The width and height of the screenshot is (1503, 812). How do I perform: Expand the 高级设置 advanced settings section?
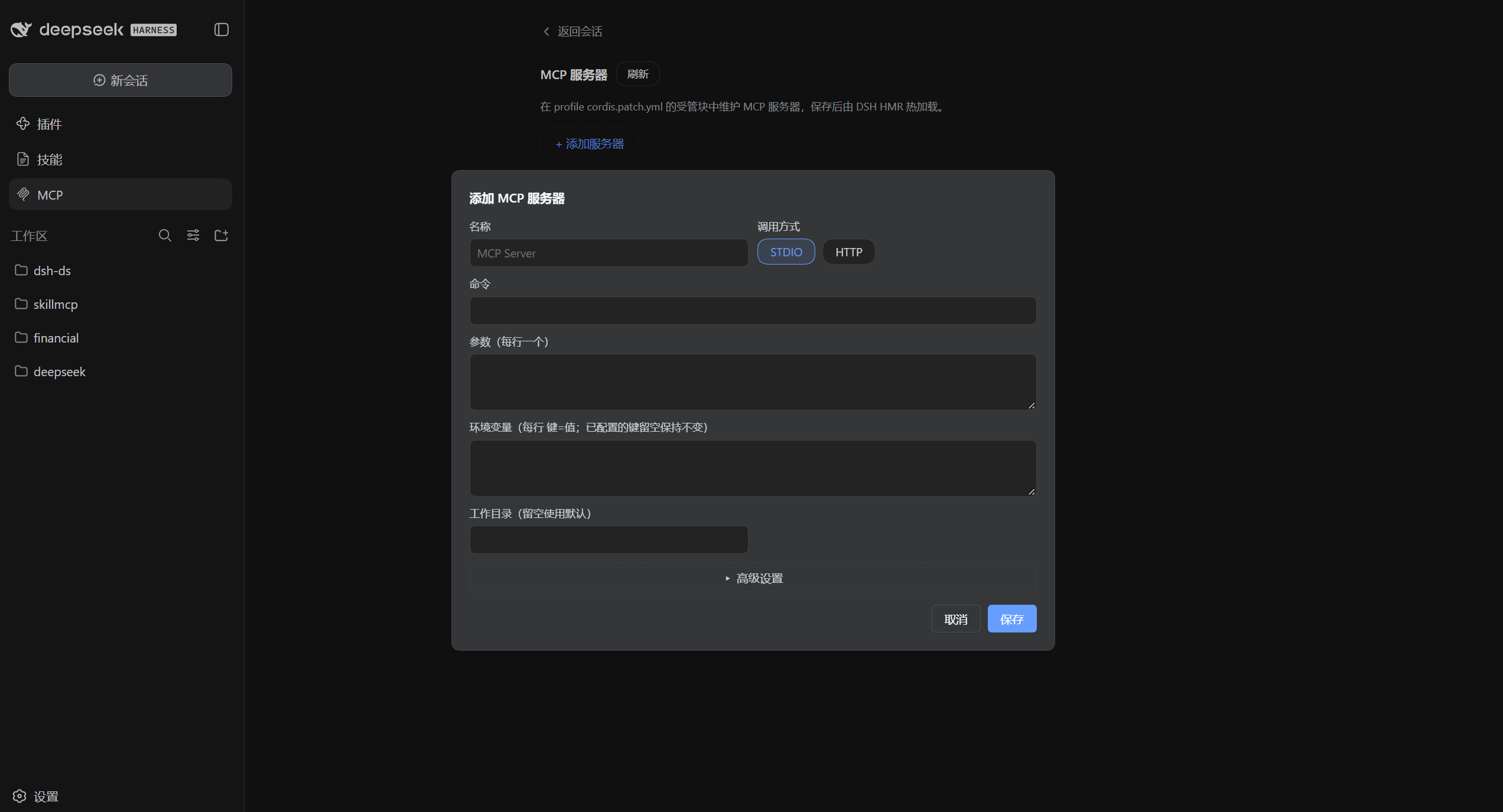click(x=753, y=578)
